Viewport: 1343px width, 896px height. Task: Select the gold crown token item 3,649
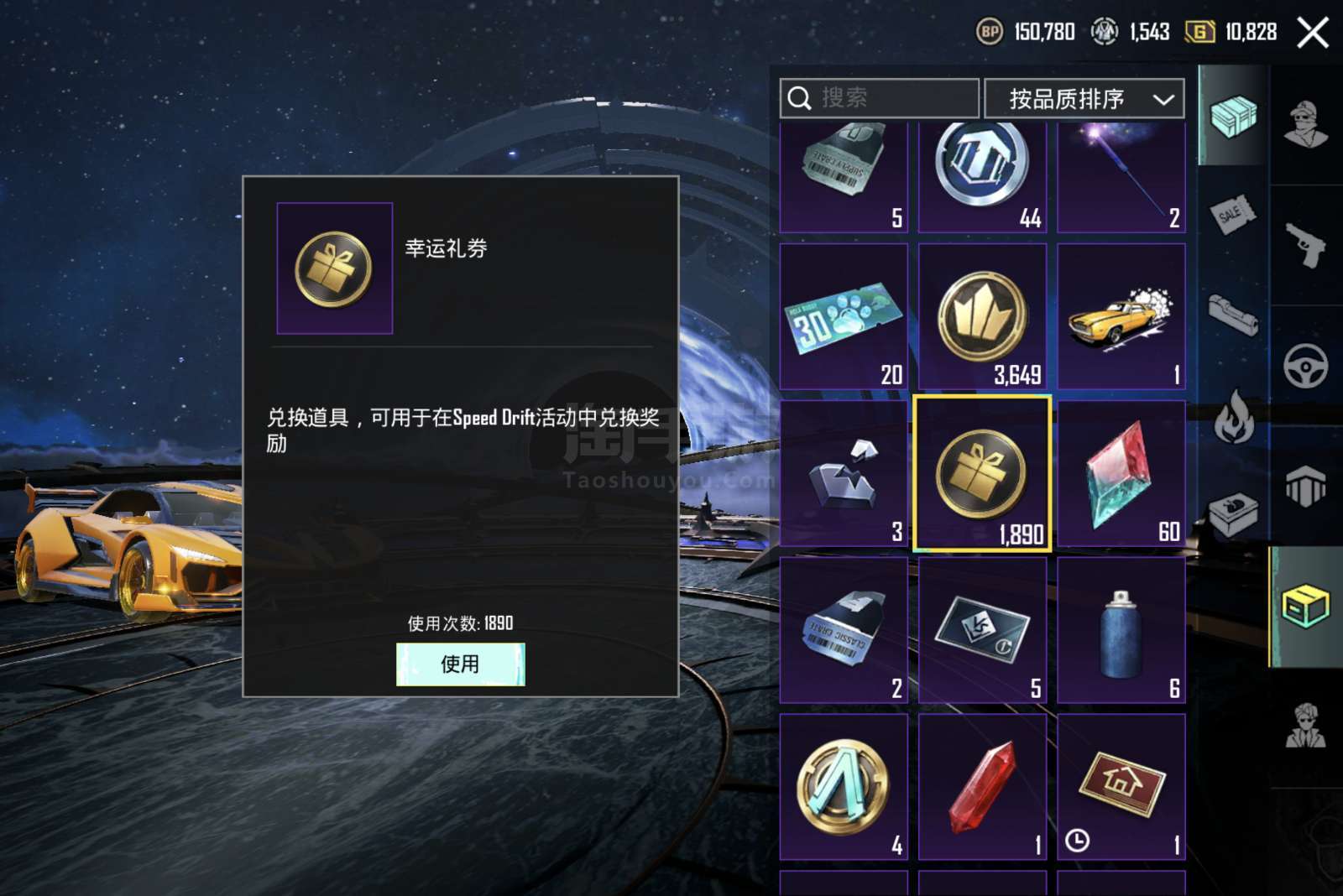pyautogui.click(x=982, y=316)
